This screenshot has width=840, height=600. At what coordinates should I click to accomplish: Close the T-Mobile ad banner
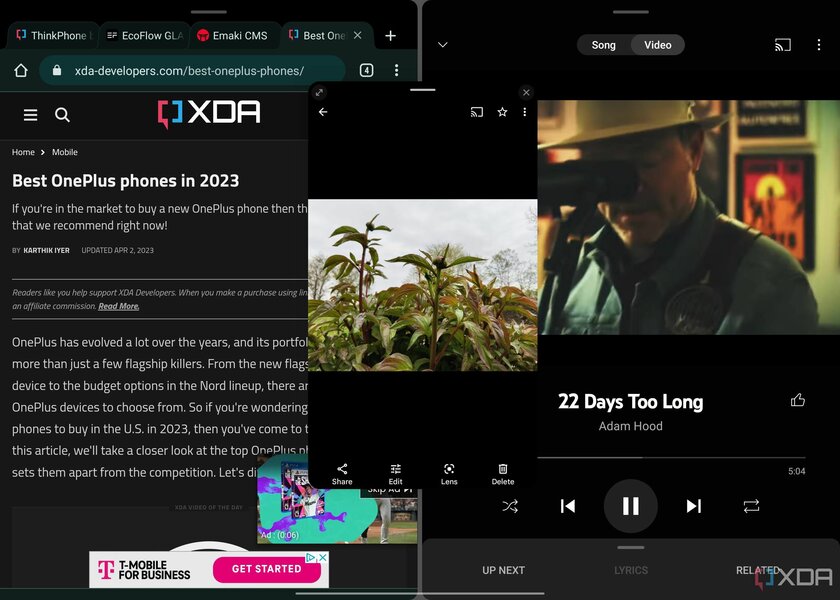[323, 558]
